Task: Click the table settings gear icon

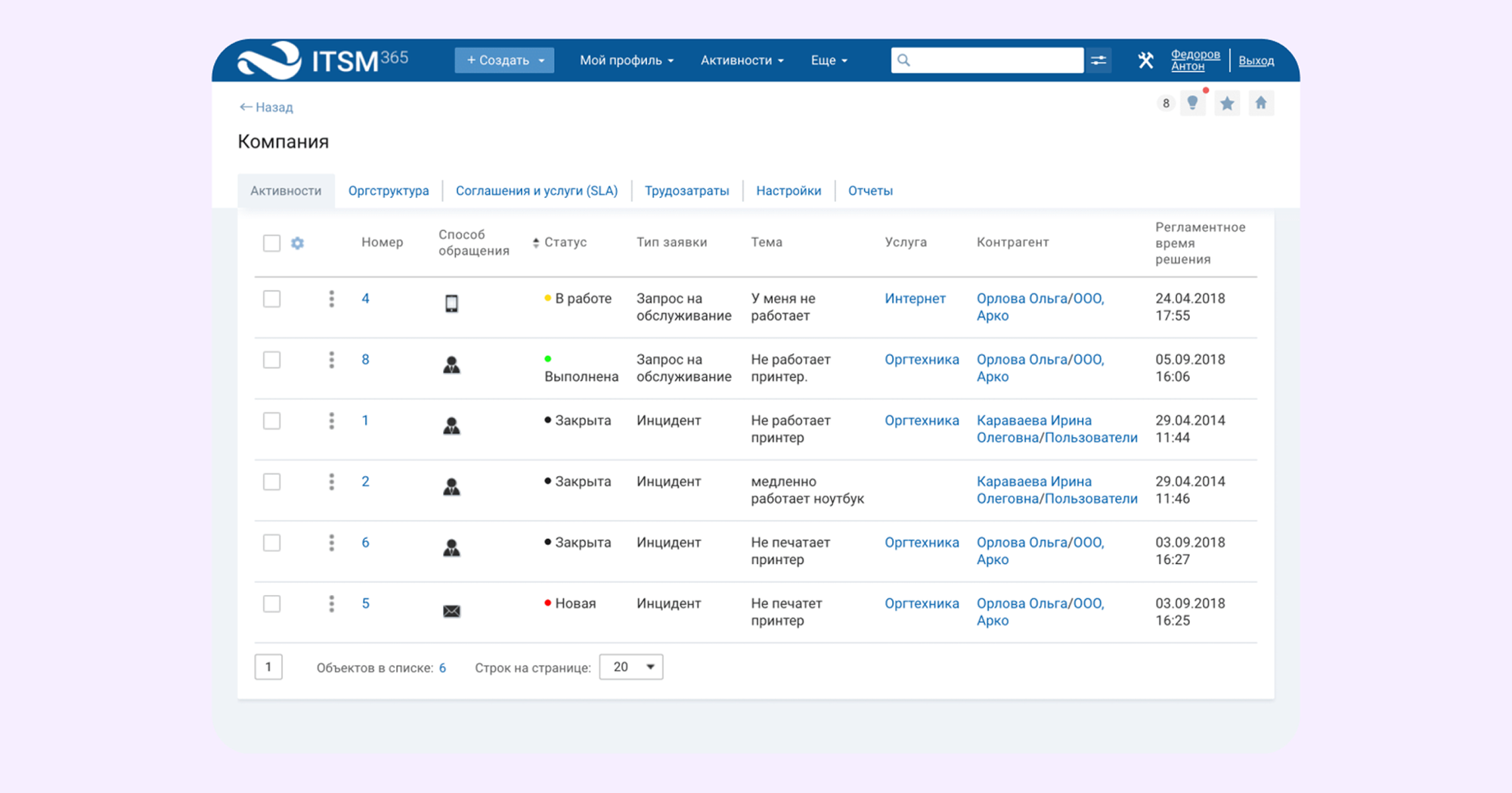Action: pyautogui.click(x=298, y=243)
